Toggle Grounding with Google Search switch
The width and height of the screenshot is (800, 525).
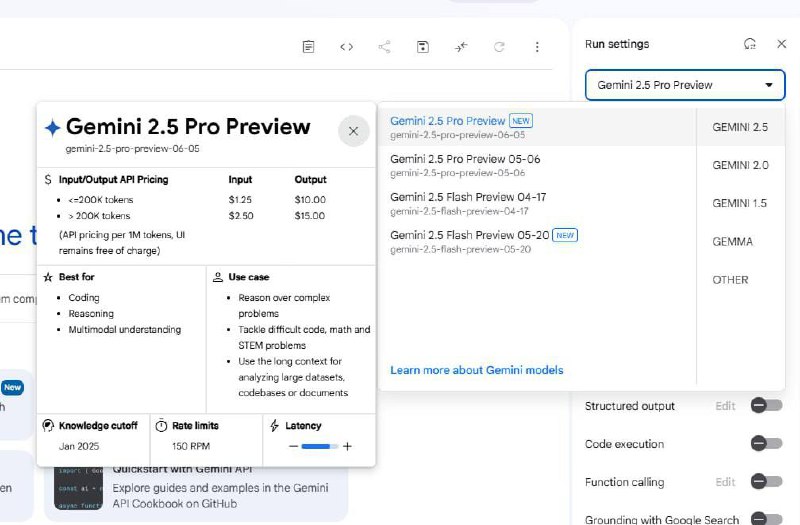(x=766, y=518)
